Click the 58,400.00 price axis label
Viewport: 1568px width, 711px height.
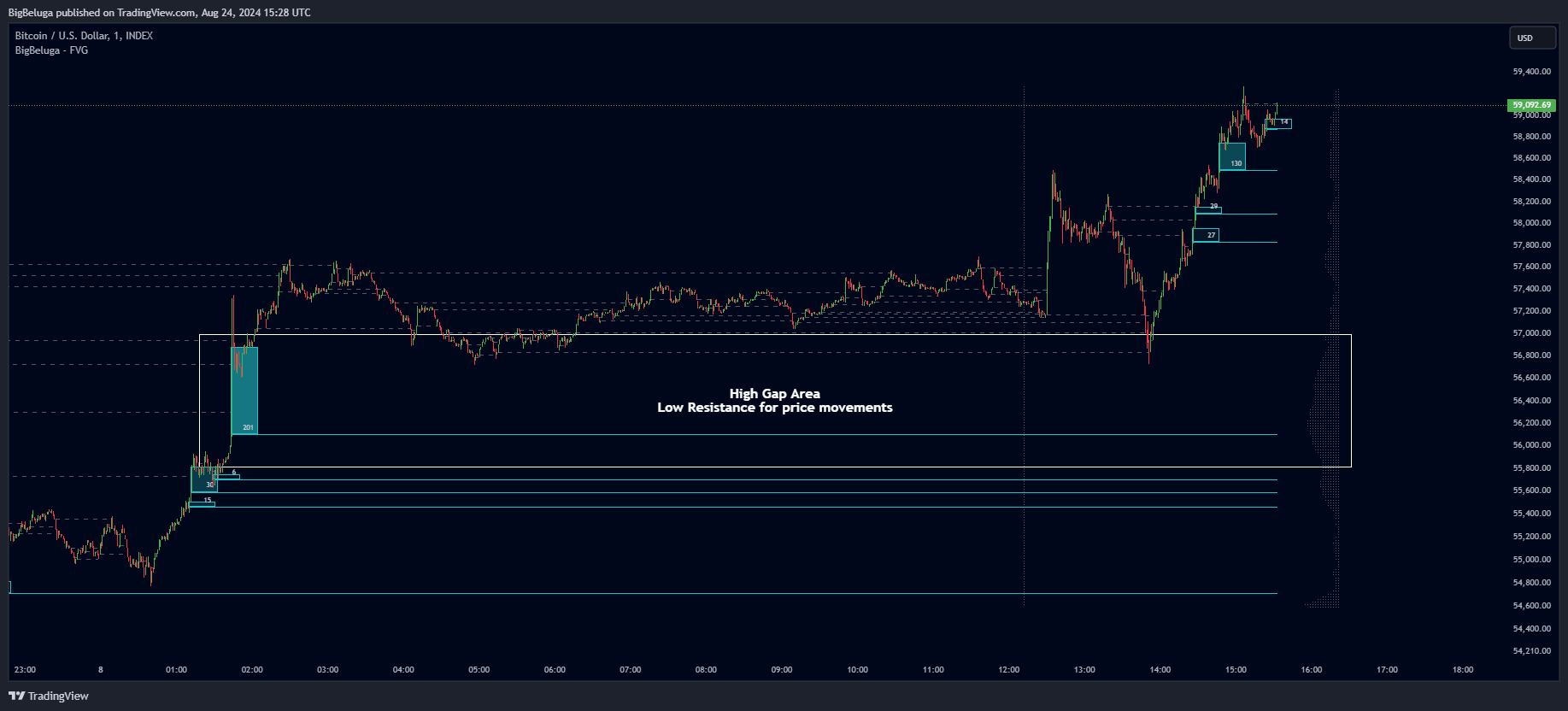(x=1532, y=179)
